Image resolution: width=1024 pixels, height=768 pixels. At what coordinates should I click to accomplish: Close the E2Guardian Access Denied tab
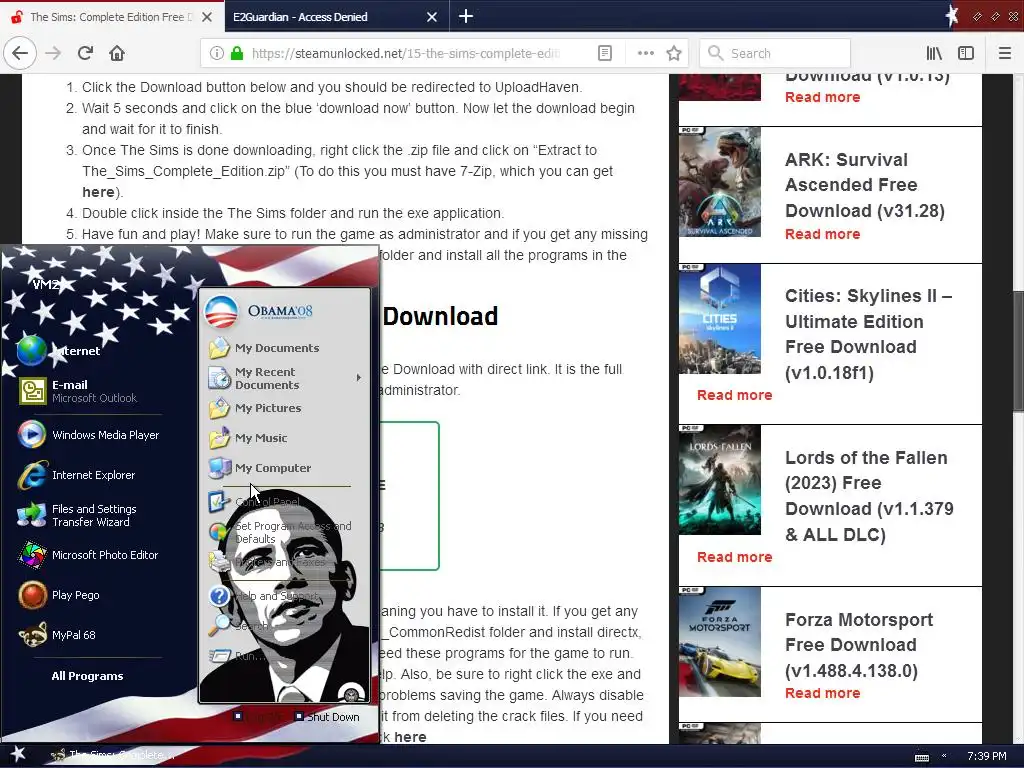[x=432, y=17]
